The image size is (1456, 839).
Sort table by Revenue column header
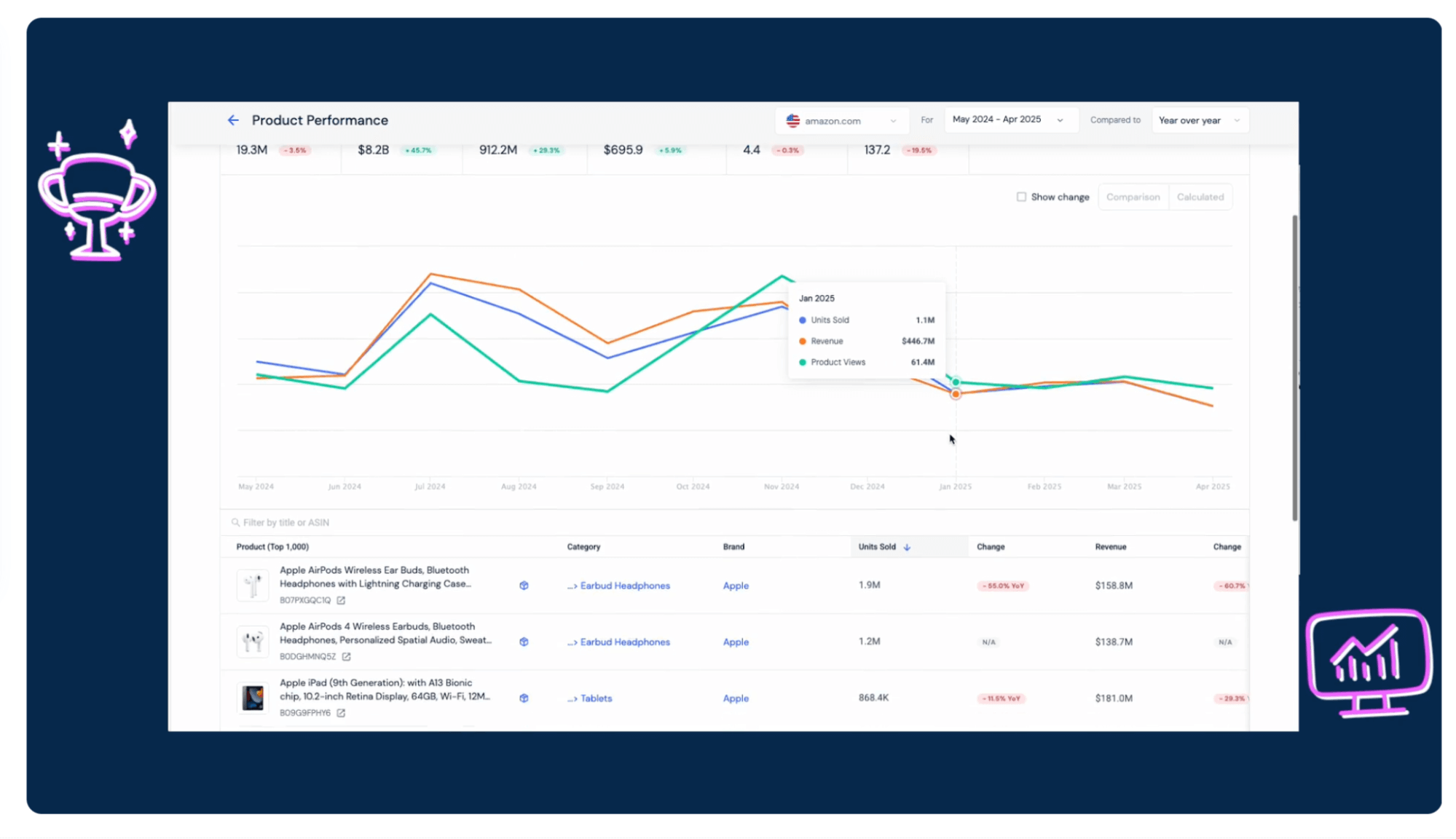tap(1110, 547)
